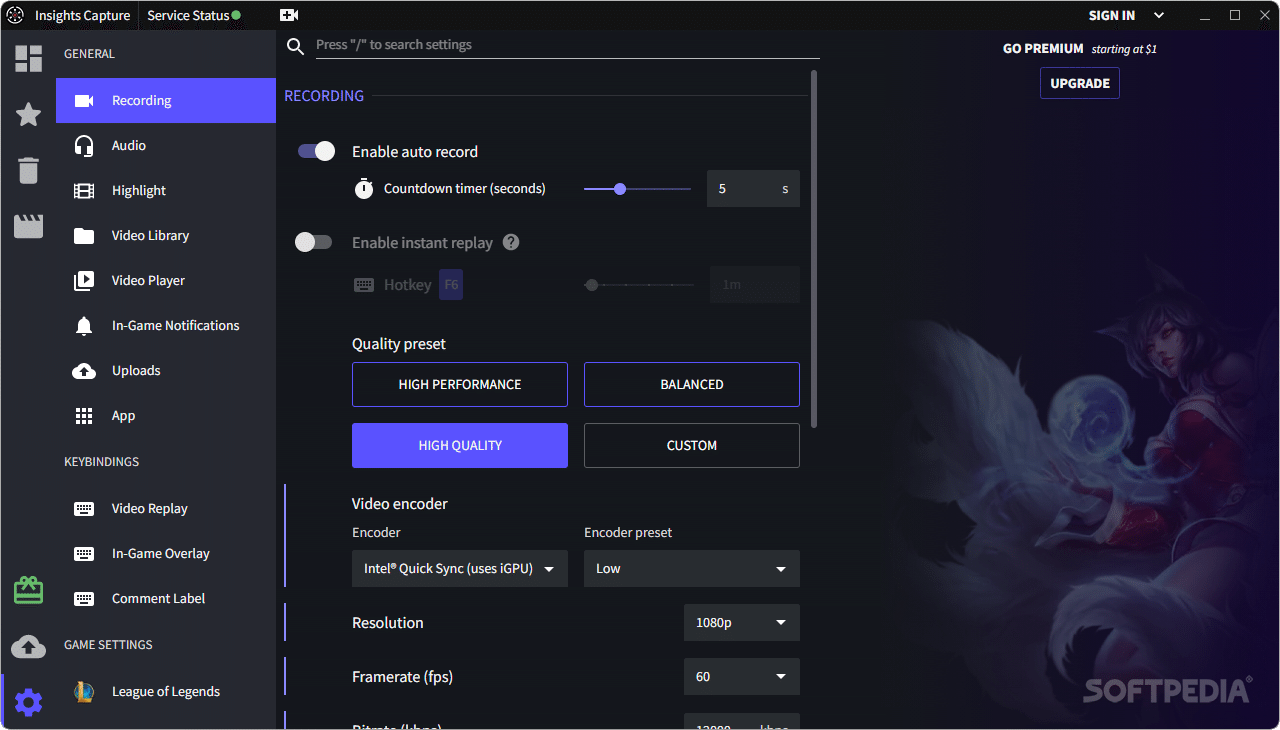Open App settings
This screenshot has width=1280, height=730.
click(166, 415)
